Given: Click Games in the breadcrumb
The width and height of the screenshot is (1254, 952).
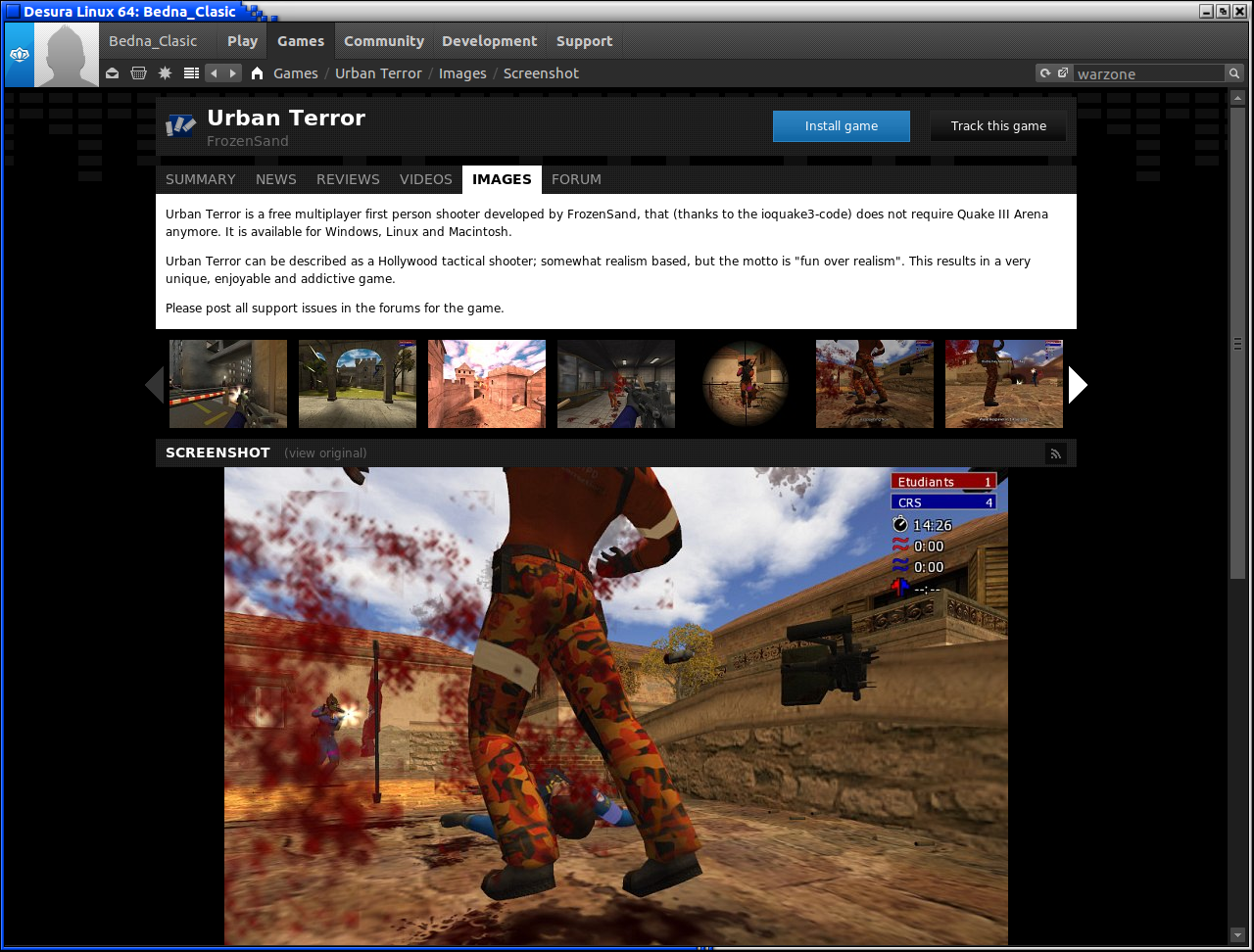Looking at the screenshot, I should coord(296,73).
